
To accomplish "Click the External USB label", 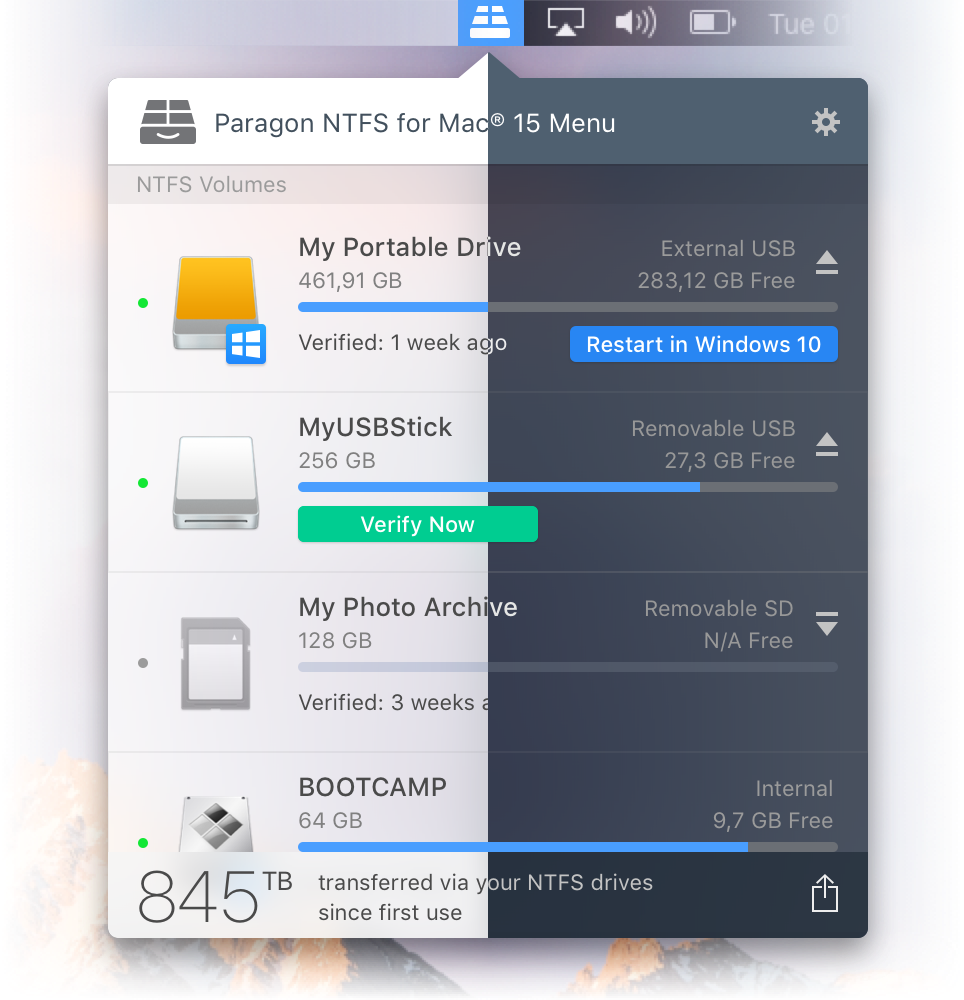I will (x=727, y=249).
